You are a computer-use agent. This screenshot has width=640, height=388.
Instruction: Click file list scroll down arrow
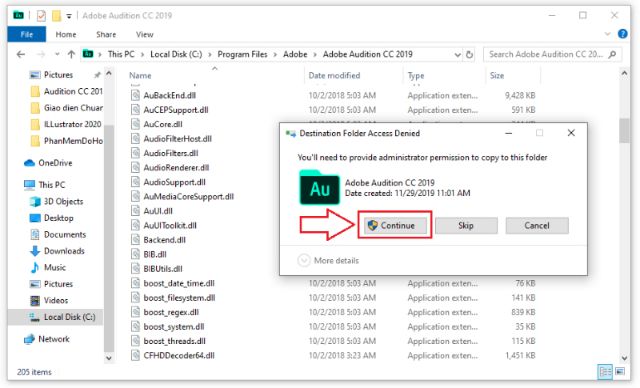[x=624, y=358]
